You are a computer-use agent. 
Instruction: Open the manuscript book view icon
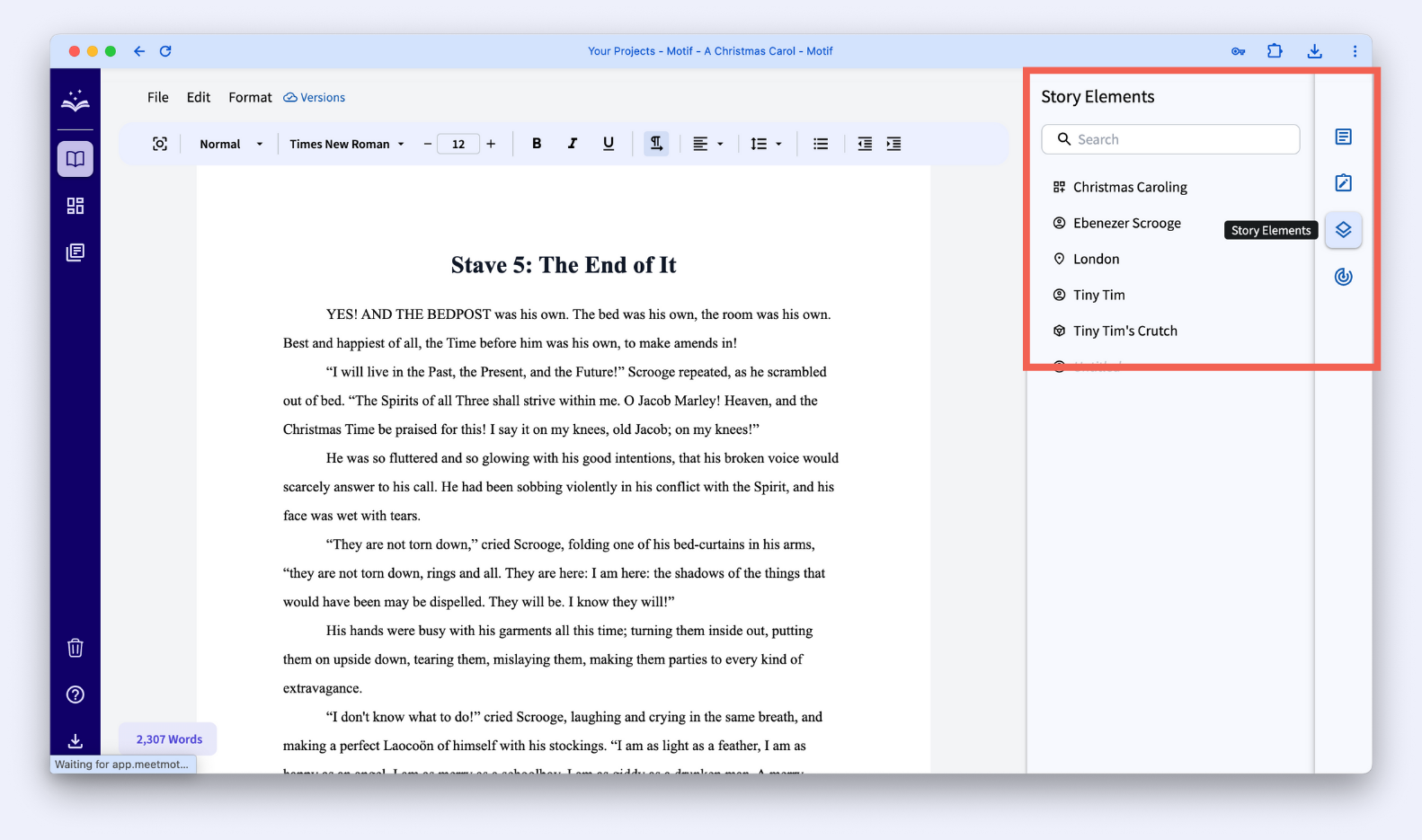click(76, 159)
